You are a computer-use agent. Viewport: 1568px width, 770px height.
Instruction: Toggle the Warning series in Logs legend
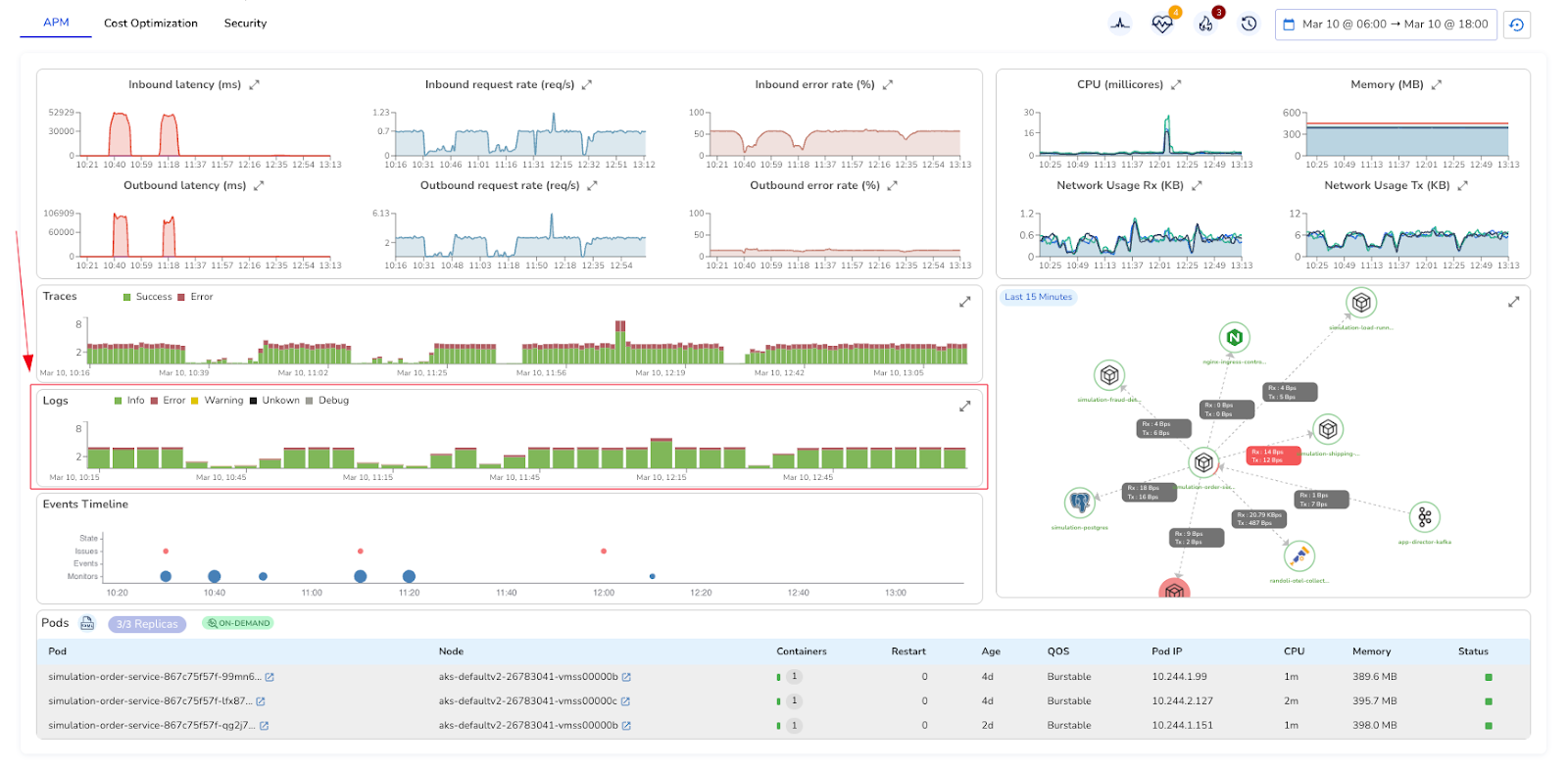(x=217, y=401)
